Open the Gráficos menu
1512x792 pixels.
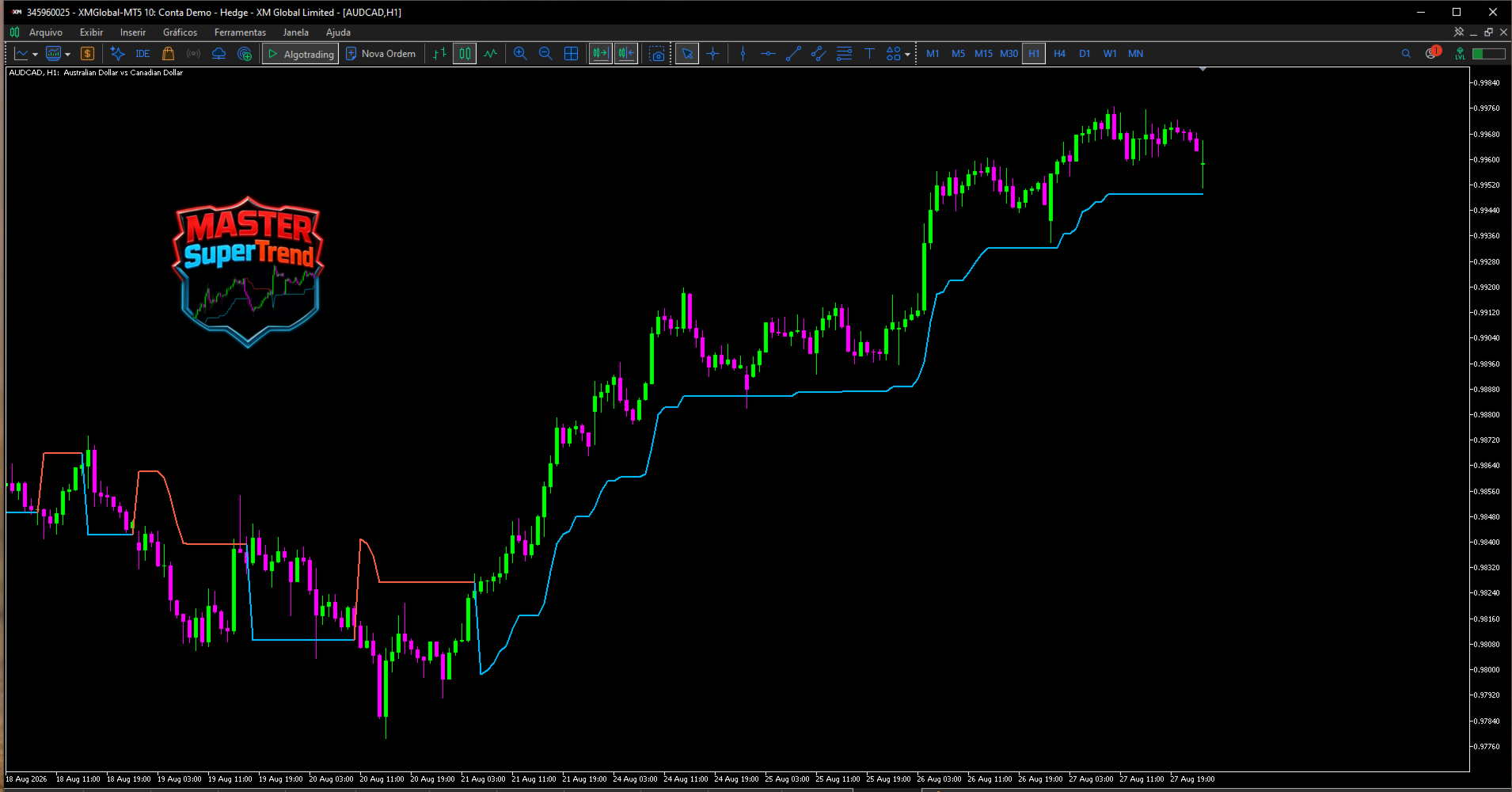[180, 32]
